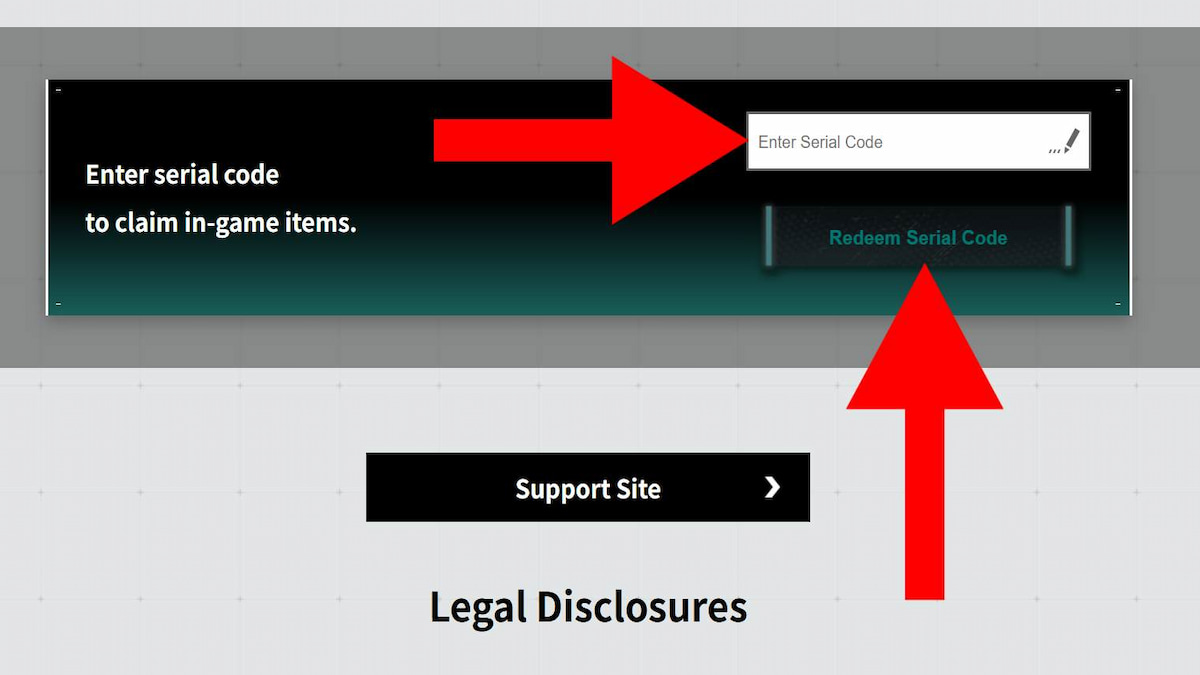The height and width of the screenshot is (675, 1200).
Task: Click the banner's bottom-left corner dash marker
Action: point(58,304)
